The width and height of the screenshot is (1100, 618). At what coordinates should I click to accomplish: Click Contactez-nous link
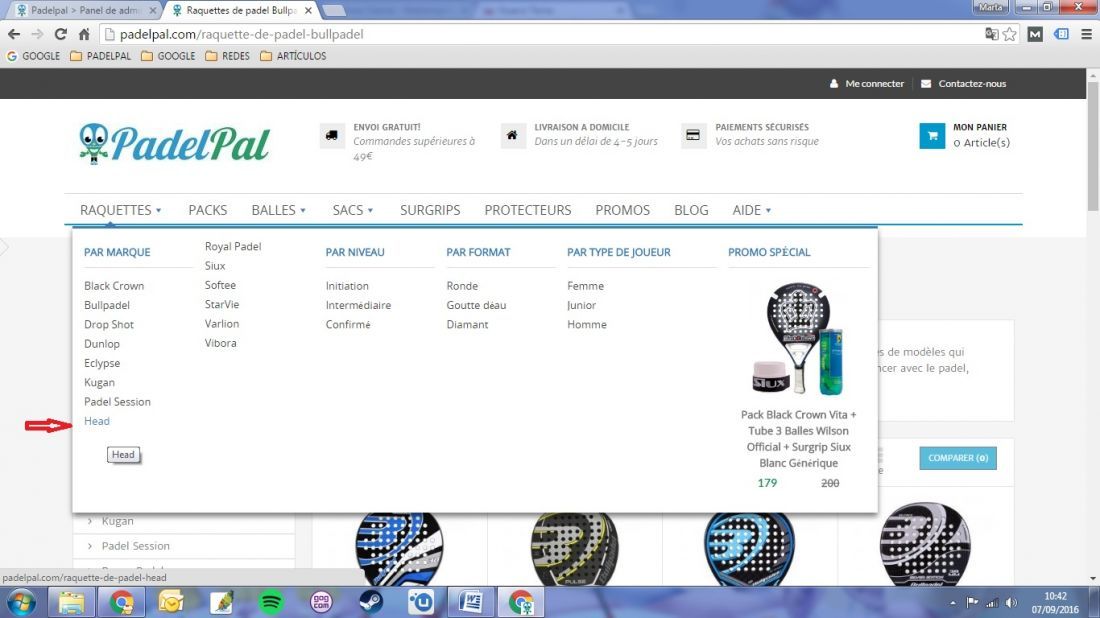click(964, 83)
